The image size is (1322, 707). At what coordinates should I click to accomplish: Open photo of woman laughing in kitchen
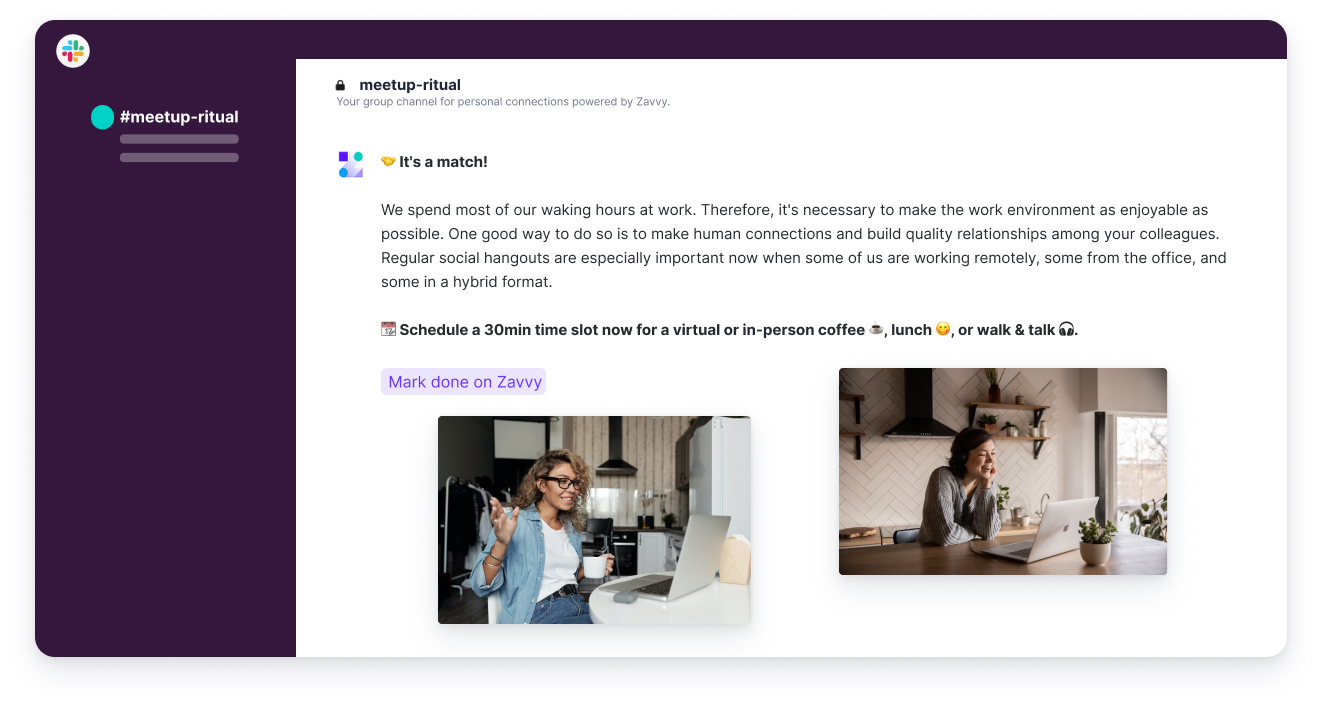coord(1003,471)
